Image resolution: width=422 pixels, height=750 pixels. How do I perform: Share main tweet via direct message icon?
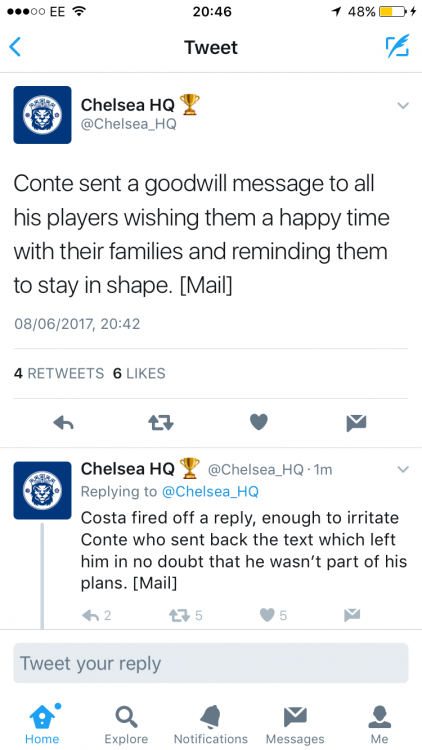(x=356, y=423)
